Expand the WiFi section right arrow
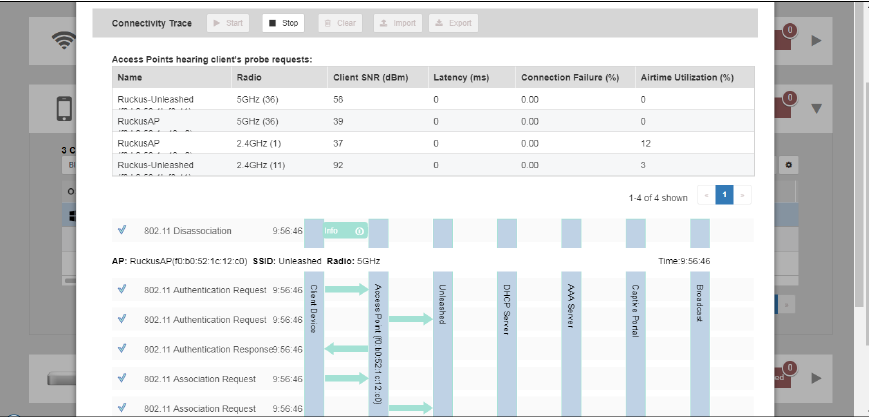Viewport: 869px width, 417px height. 816,41
